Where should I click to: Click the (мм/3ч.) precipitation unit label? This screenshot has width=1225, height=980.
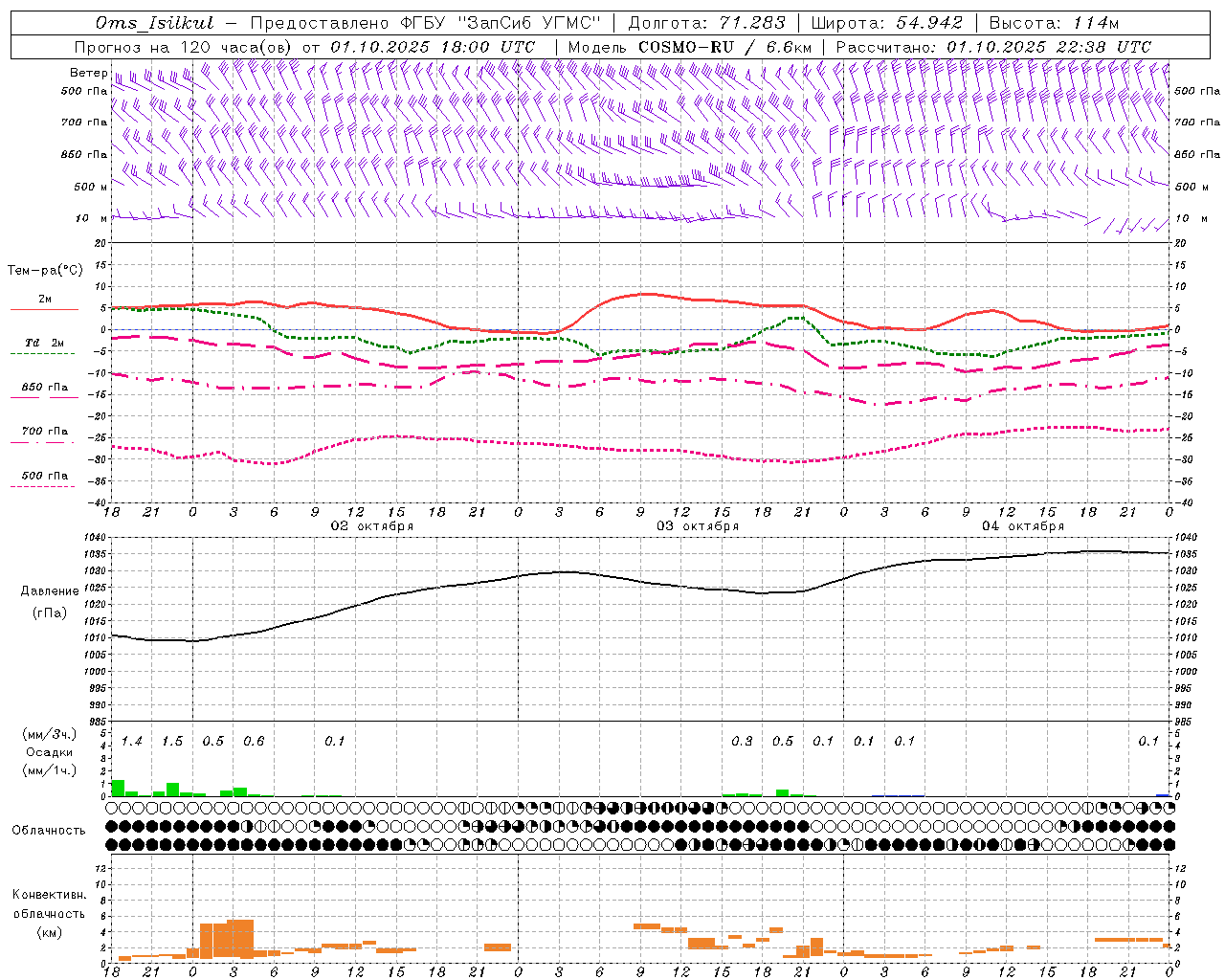(50, 734)
